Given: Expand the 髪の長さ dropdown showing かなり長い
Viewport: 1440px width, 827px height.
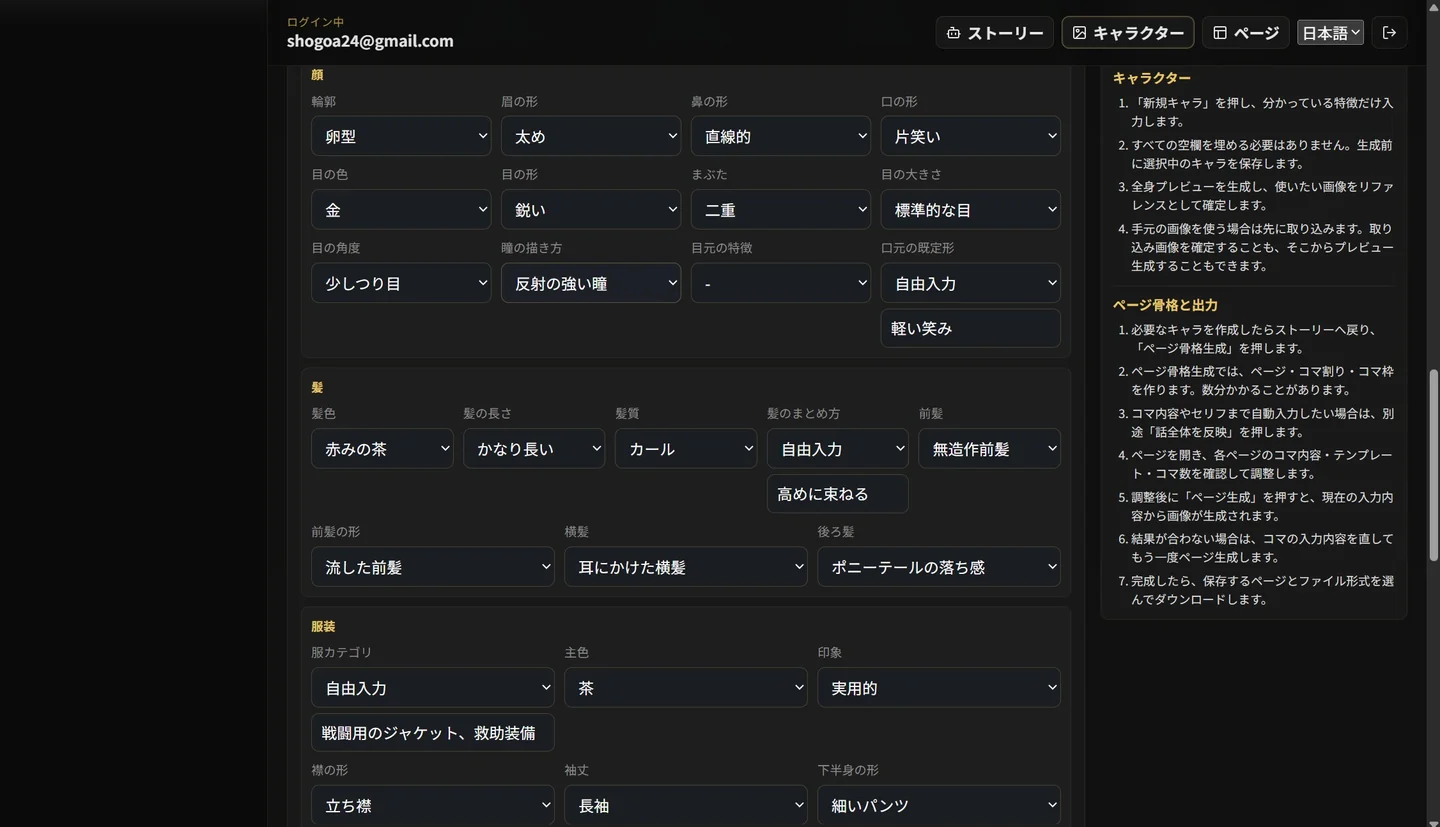Looking at the screenshot, I should pos(534,449).
